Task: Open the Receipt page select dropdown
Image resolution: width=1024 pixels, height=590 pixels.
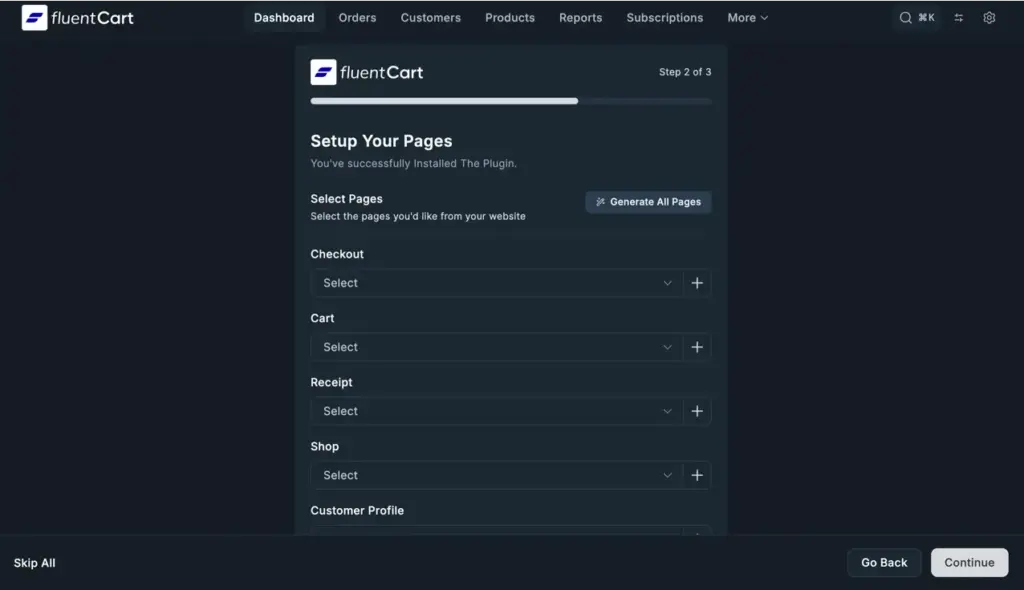Action: click(497, 411)
